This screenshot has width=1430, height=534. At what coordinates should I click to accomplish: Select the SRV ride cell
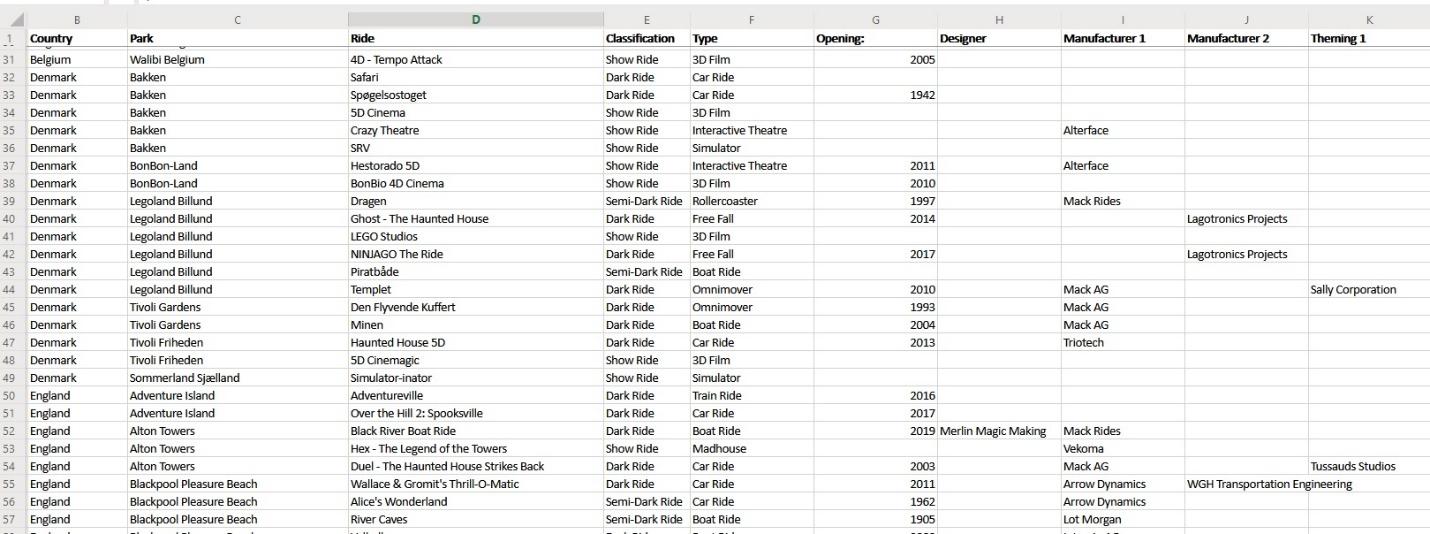(x=476, y=148)
